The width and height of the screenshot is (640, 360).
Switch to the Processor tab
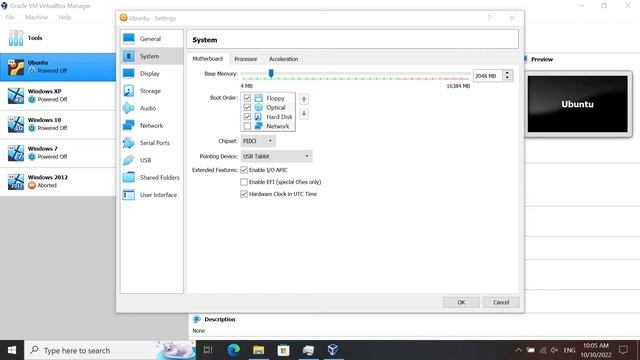(x=246, y=59)
